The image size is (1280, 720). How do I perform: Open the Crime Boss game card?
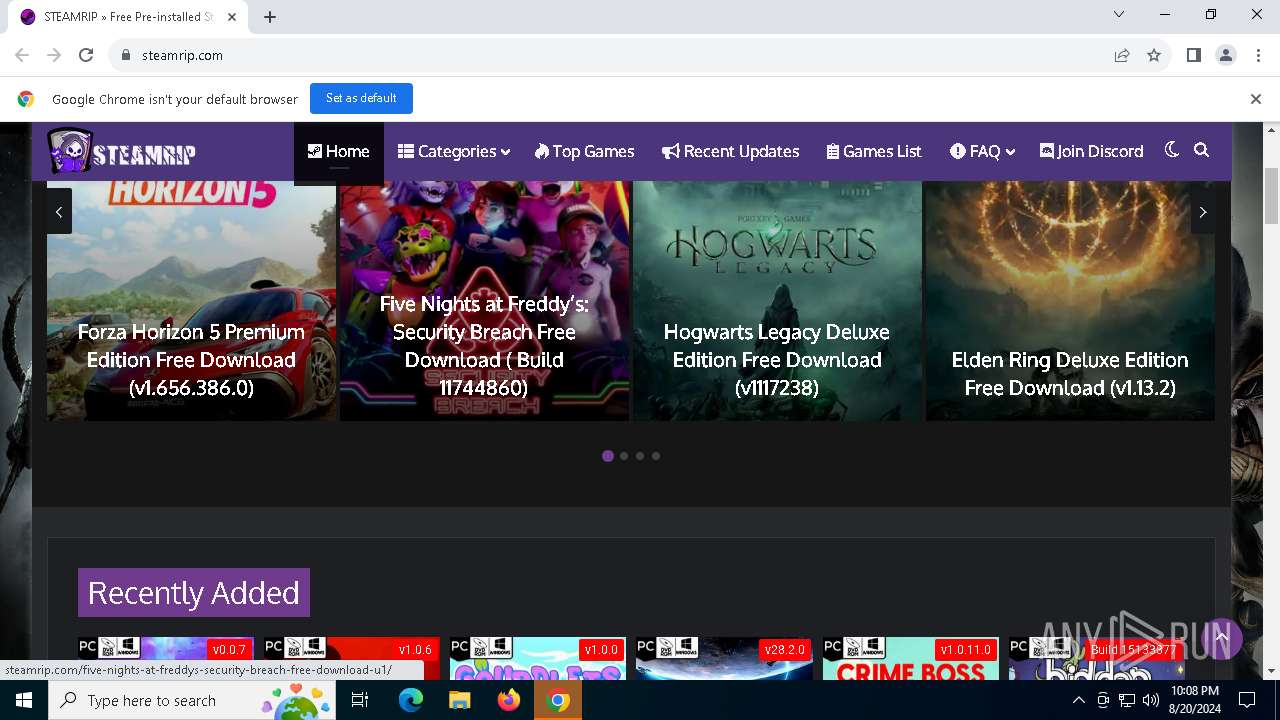910,658
